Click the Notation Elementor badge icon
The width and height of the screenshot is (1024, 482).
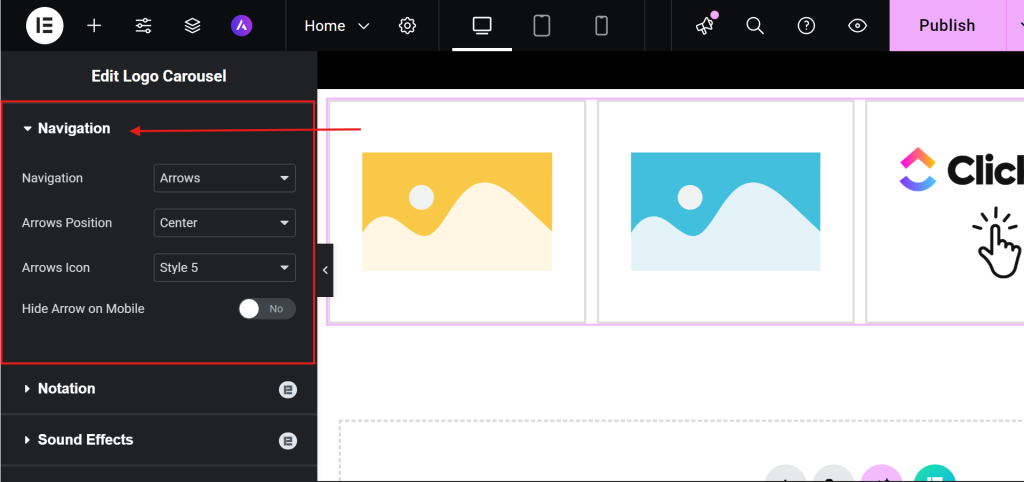pyautogui.click(x=288, y=390)
